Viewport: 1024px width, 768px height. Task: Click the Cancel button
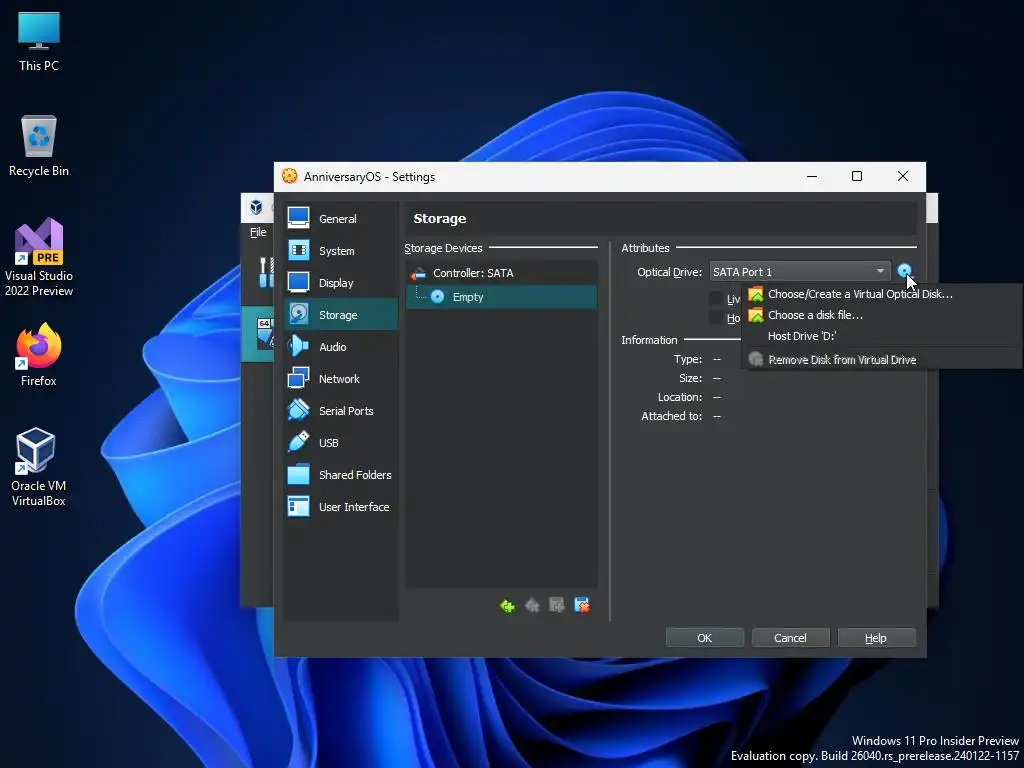click(x=790, y=638)
